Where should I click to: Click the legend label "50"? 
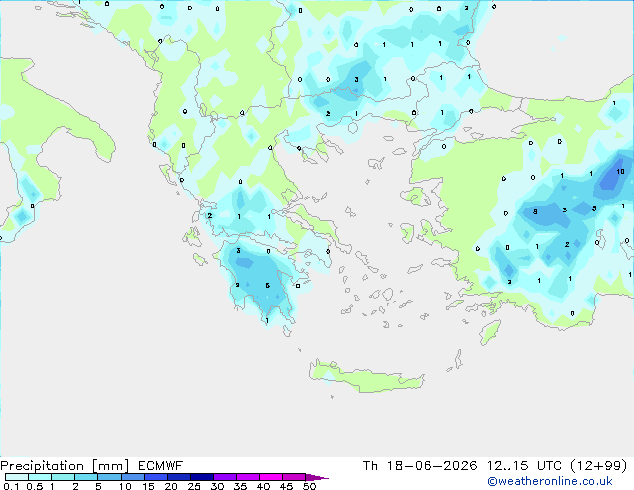[309, 486]
